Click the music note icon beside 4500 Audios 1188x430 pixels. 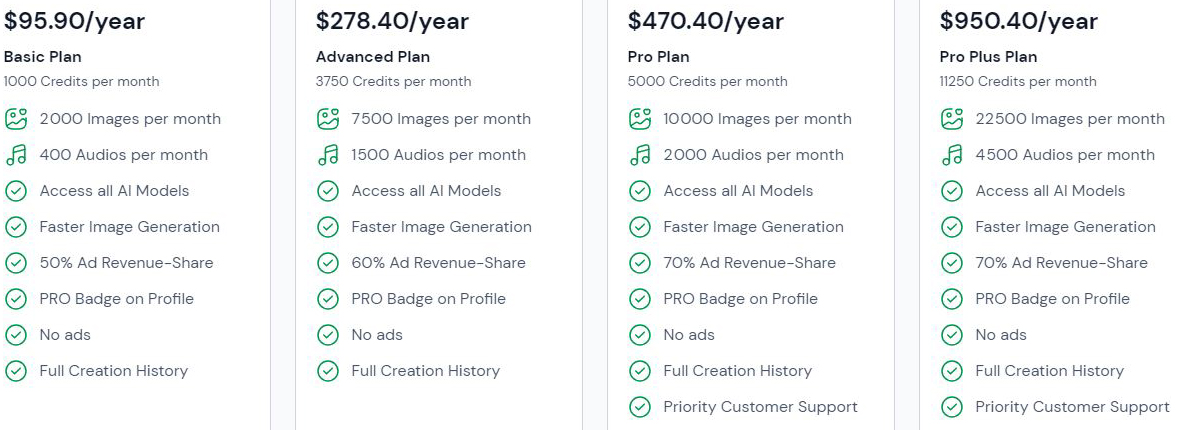pos(952,155)
